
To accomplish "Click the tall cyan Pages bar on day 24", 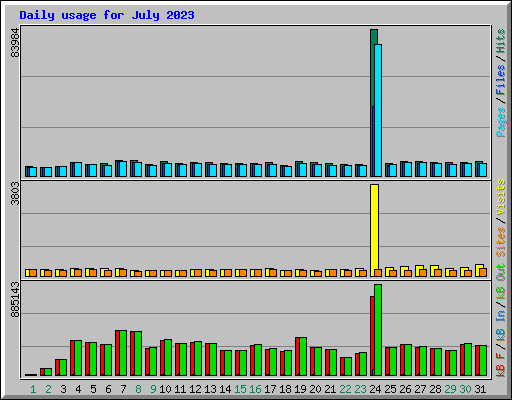I will click(378, 110).
